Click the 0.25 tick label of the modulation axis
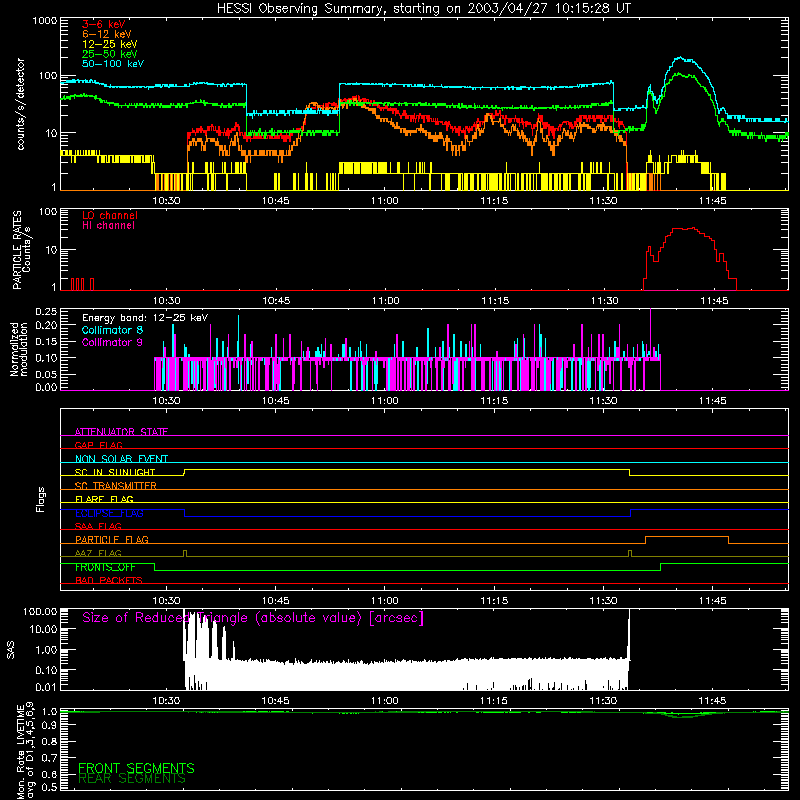The width and height of the screenshot is (800, 800). tap(46, 311)
